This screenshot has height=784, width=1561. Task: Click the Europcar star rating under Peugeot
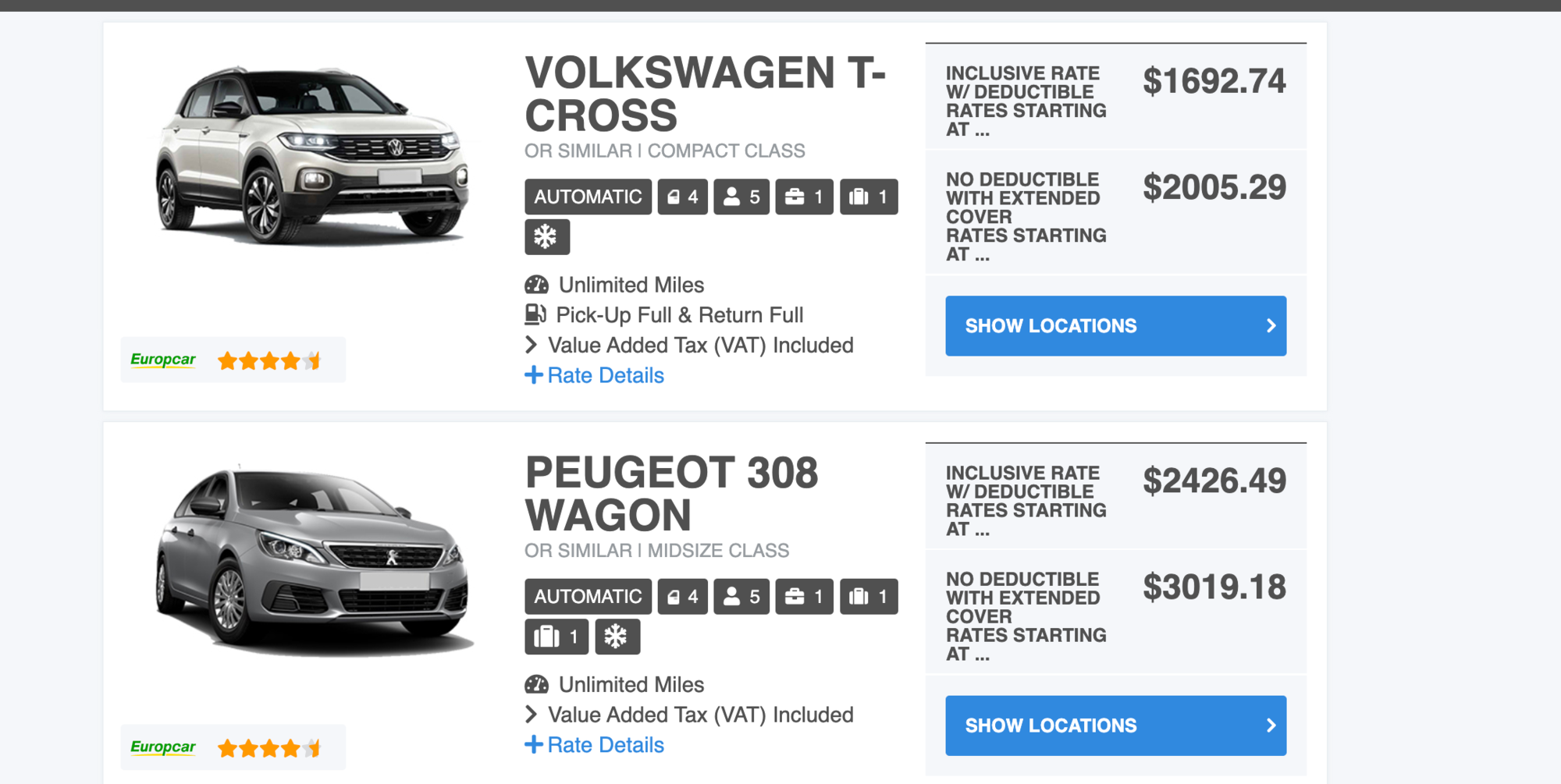269,749
